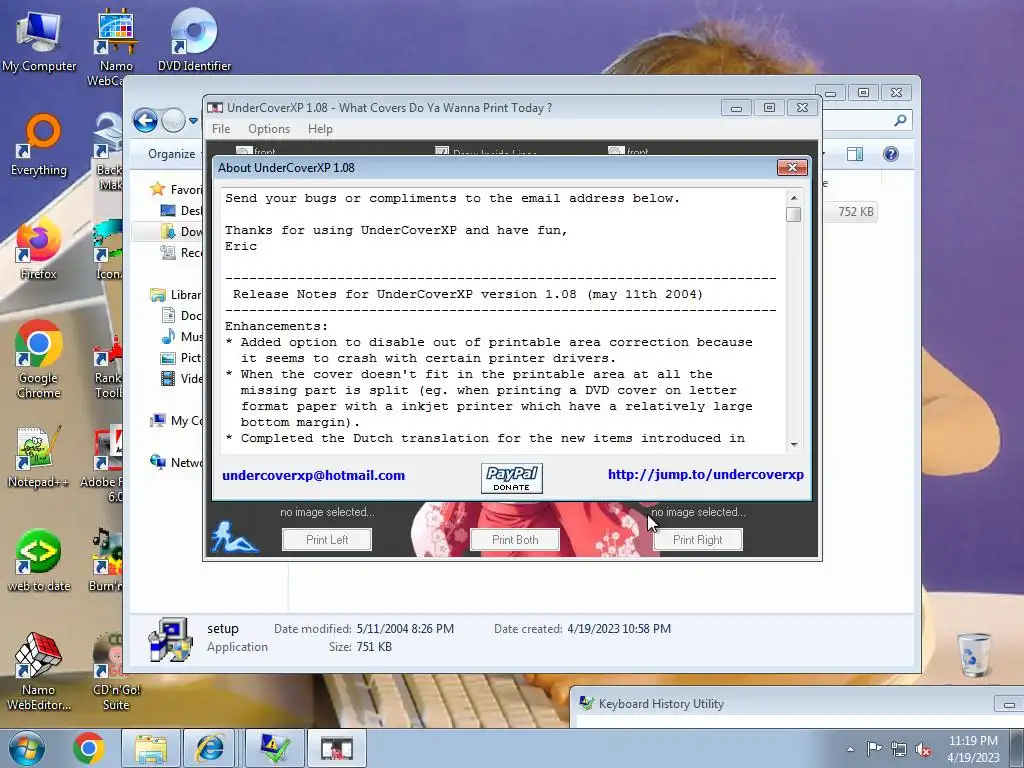Open DVD Identifier desktop shortcut

194,40
